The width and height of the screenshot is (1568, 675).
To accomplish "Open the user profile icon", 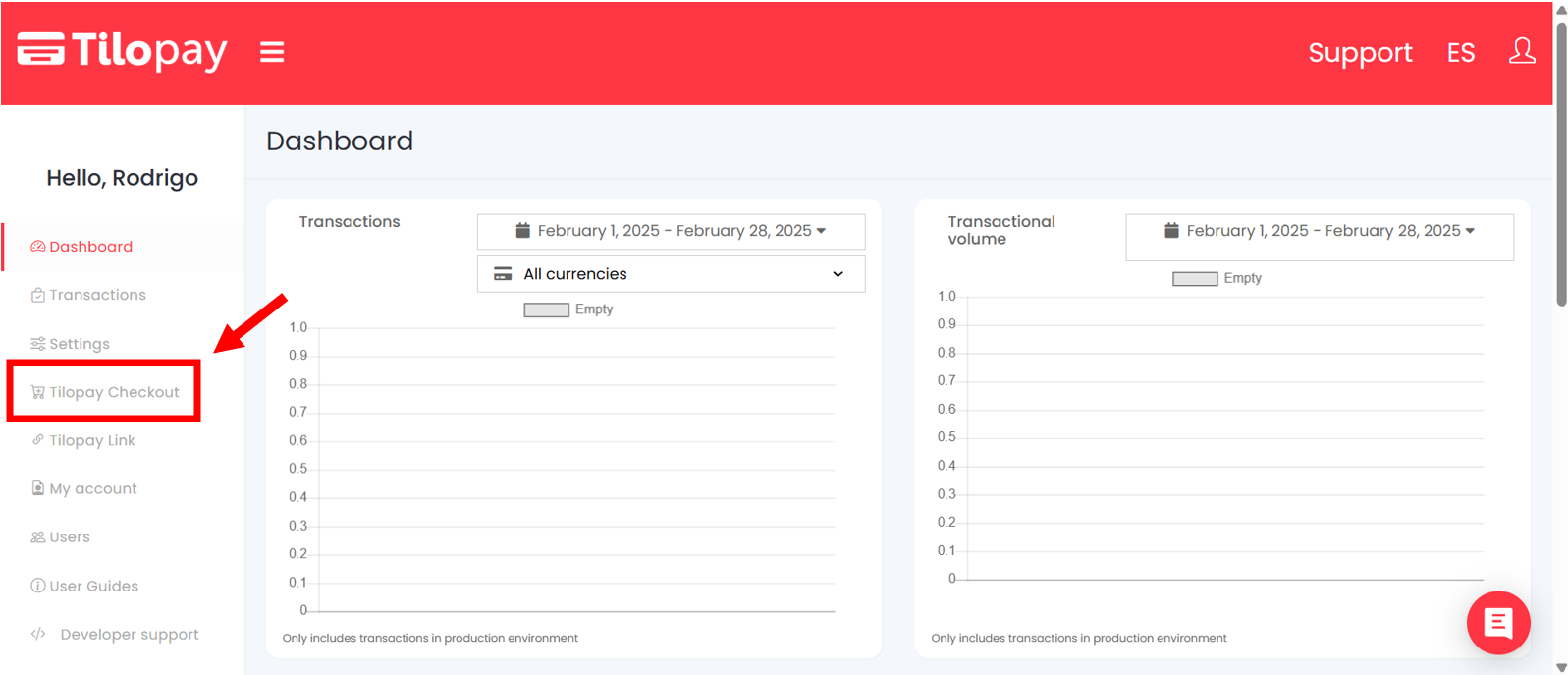I will pyautogui.click(x=1522, y=51).
